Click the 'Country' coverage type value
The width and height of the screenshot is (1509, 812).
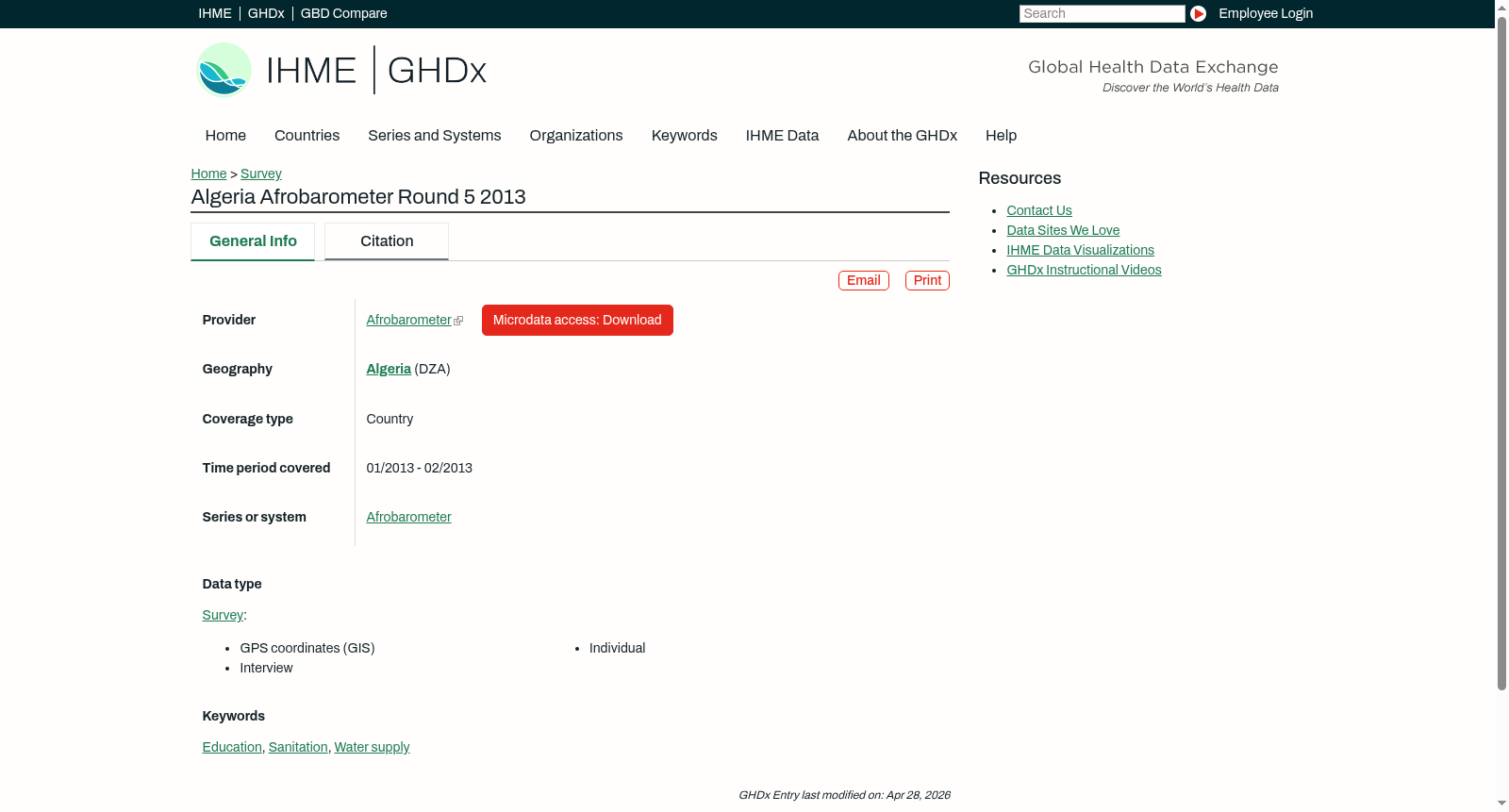[390, 420]
